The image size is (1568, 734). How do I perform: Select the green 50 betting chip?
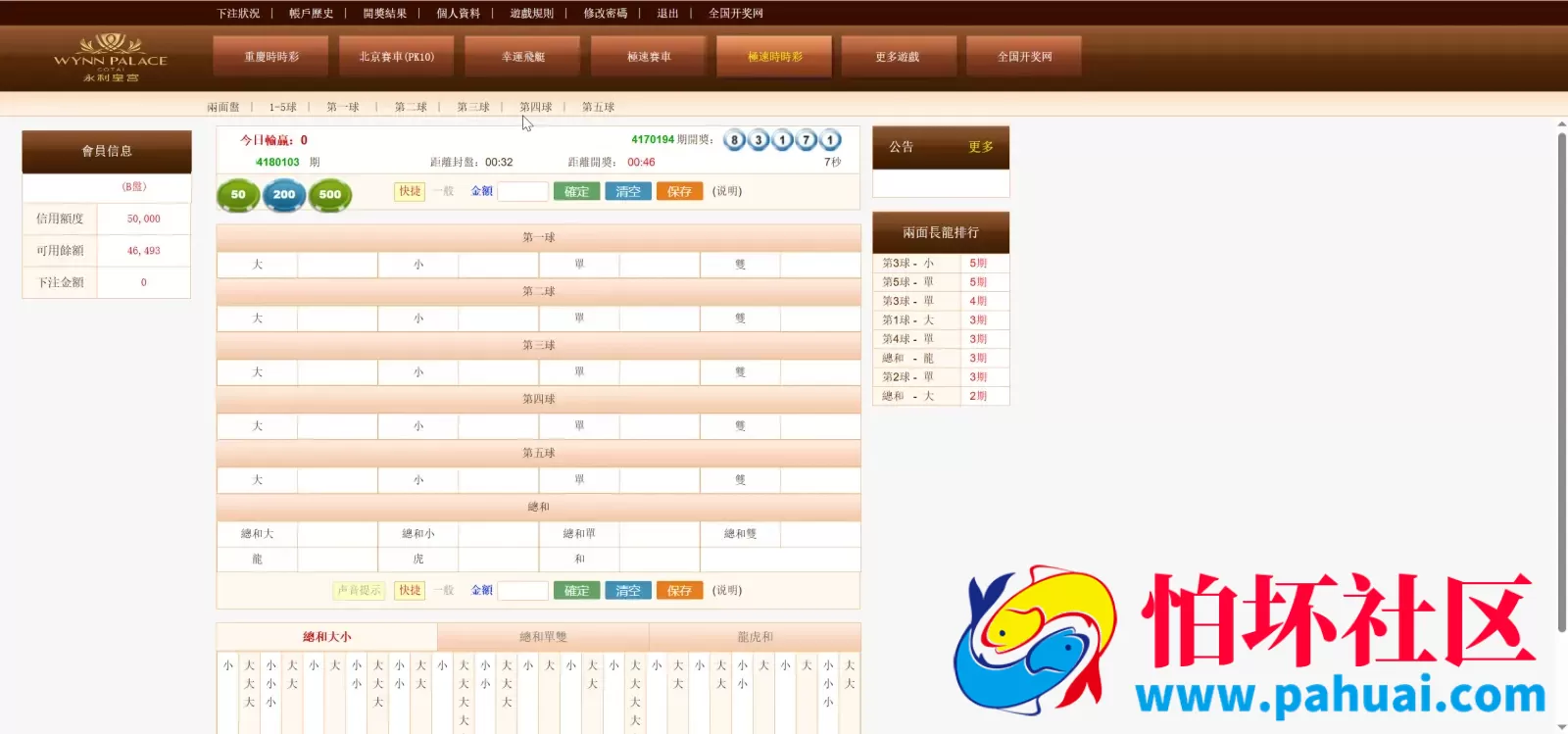coord(238,194)
